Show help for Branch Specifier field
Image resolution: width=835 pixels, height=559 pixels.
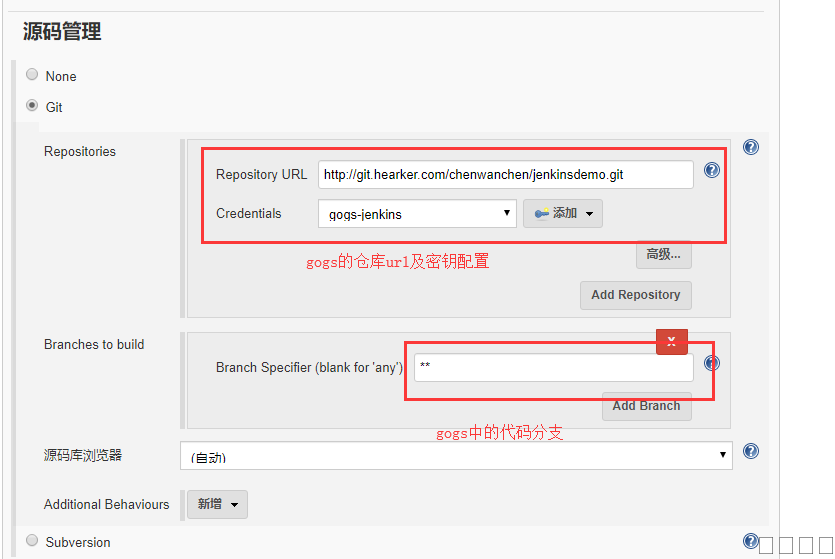712,363
